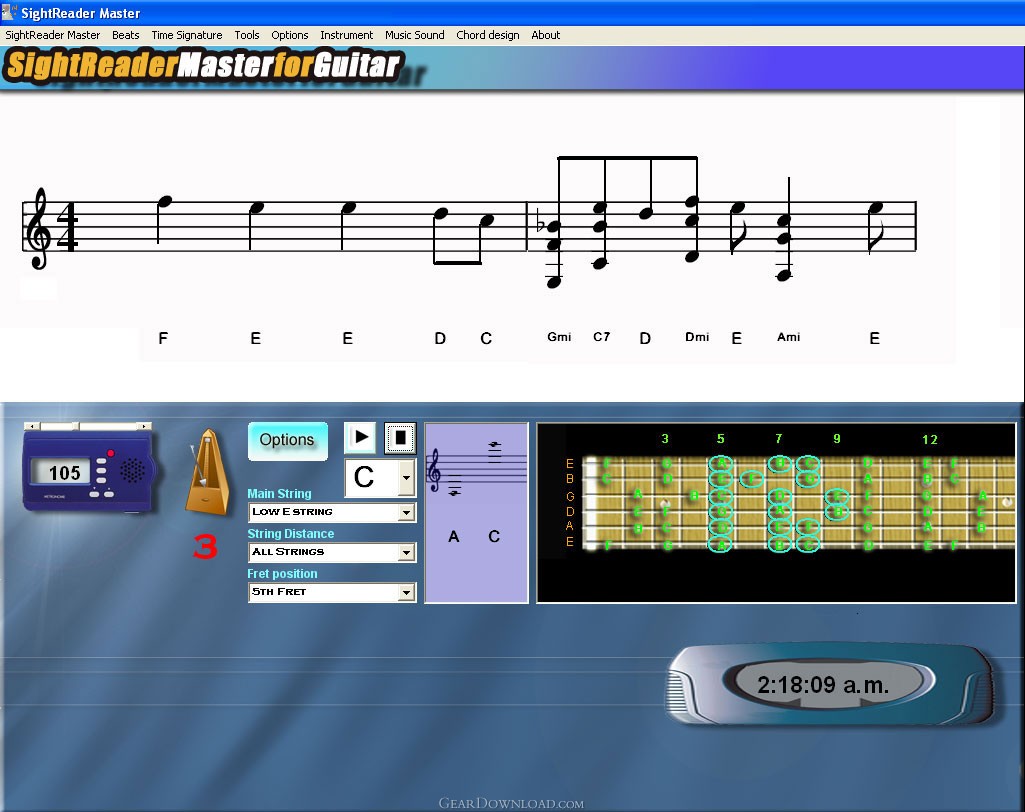
Task: Click the third white metronome button
Action: pos(101,481)
